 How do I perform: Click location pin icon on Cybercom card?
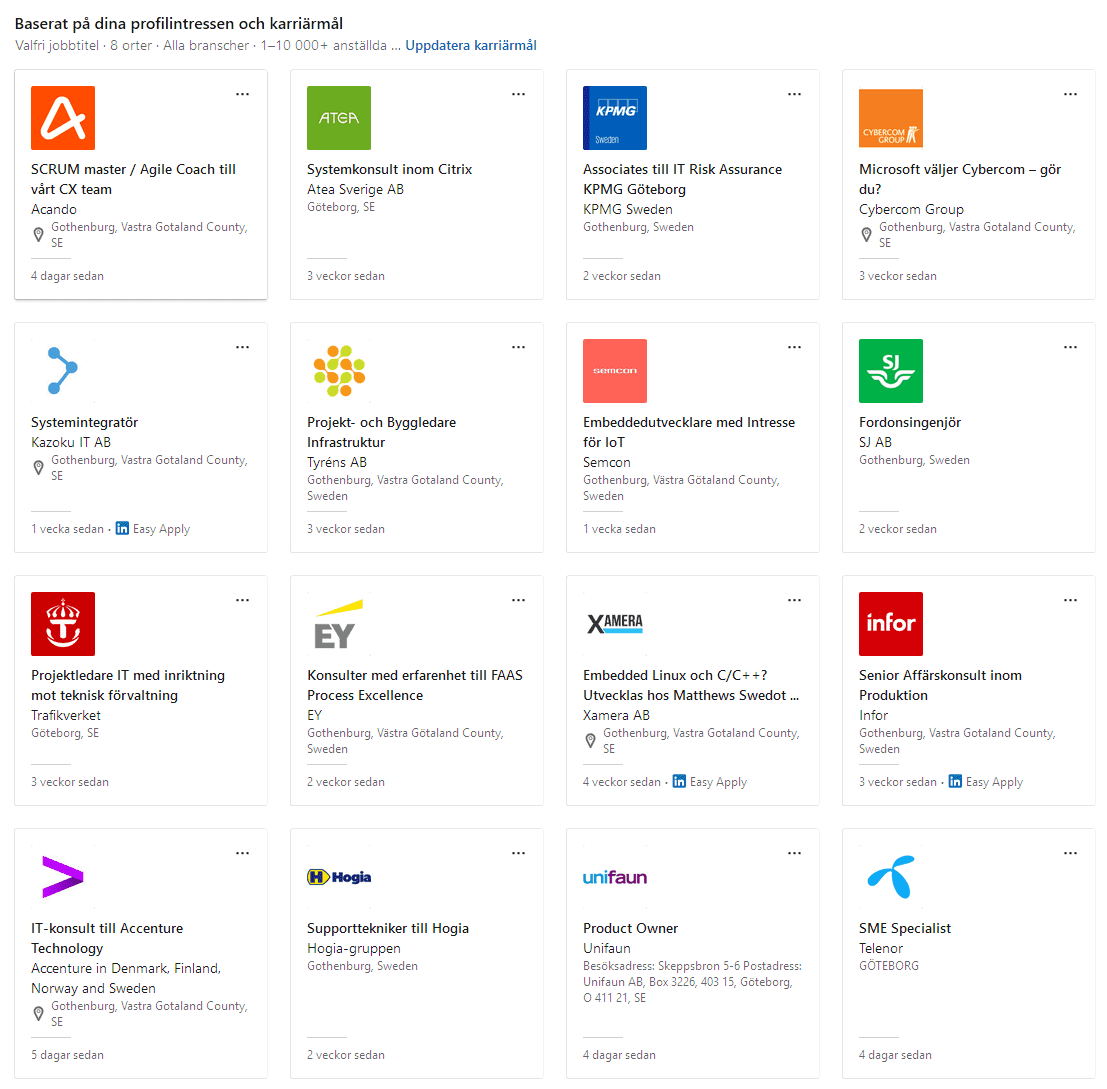point(867,235)
